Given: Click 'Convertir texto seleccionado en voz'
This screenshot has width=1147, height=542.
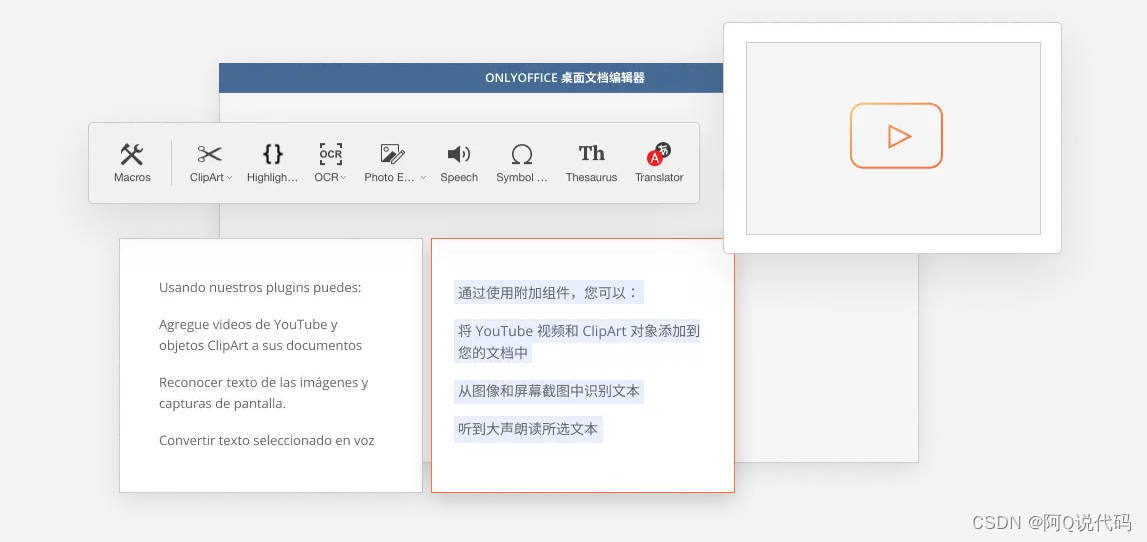Looking at the screenshot, I should 266,440.
